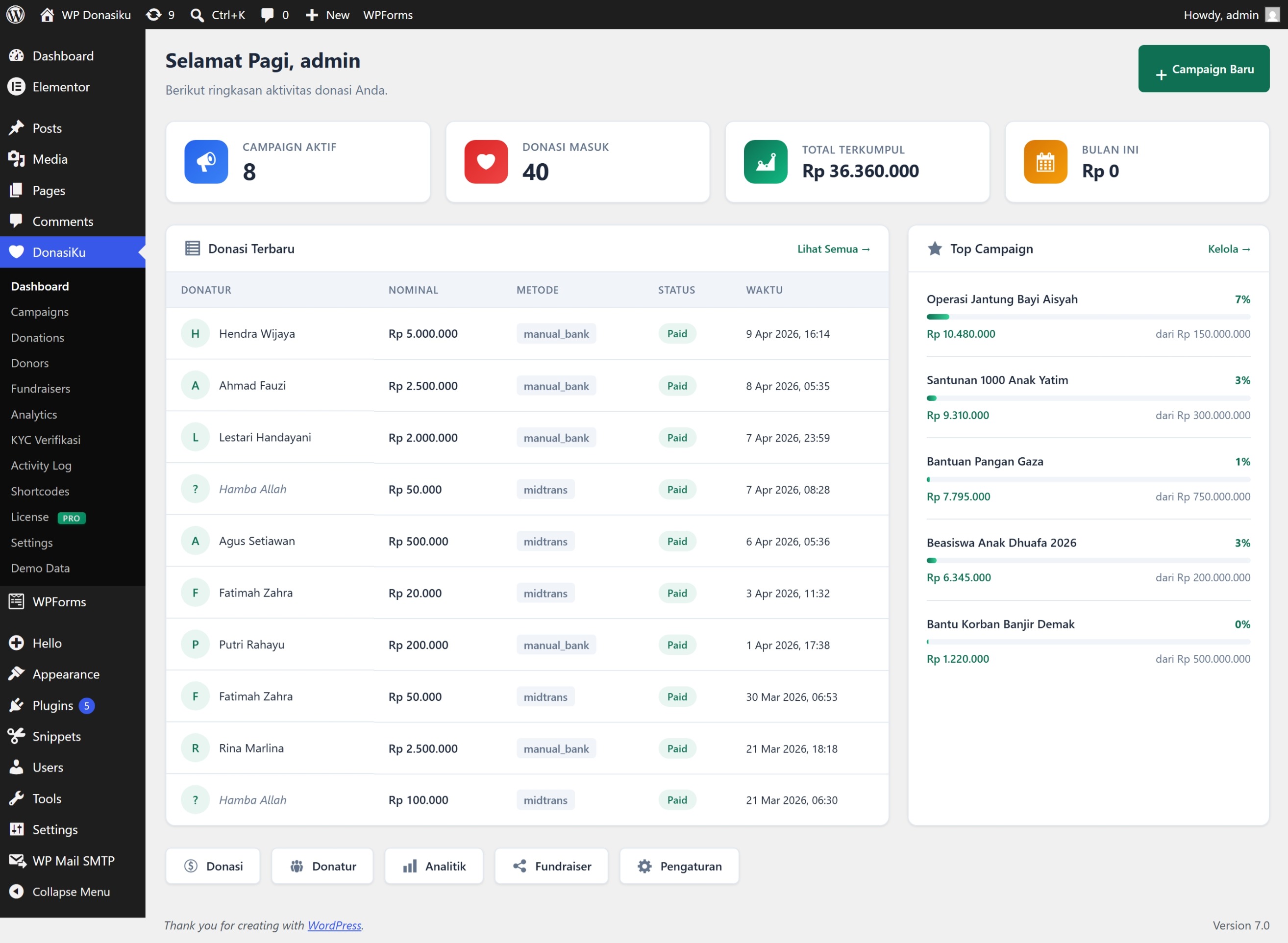Viewport: 1288px width, 943px height.
Task: Click the Fundraiser quick-link button
Action: click(551, 866)
